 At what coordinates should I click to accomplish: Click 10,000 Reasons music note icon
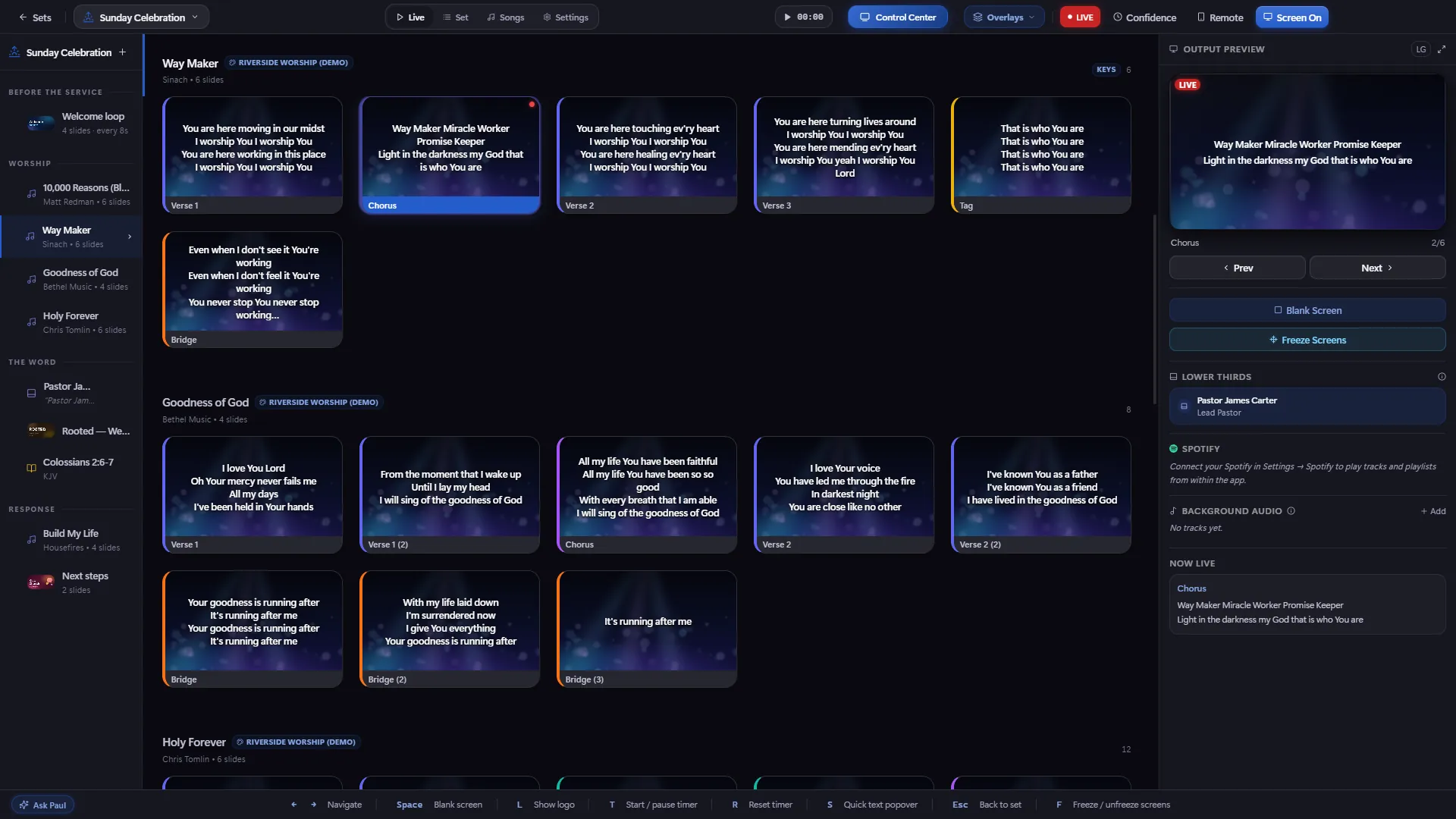click(x=31, y=194)
